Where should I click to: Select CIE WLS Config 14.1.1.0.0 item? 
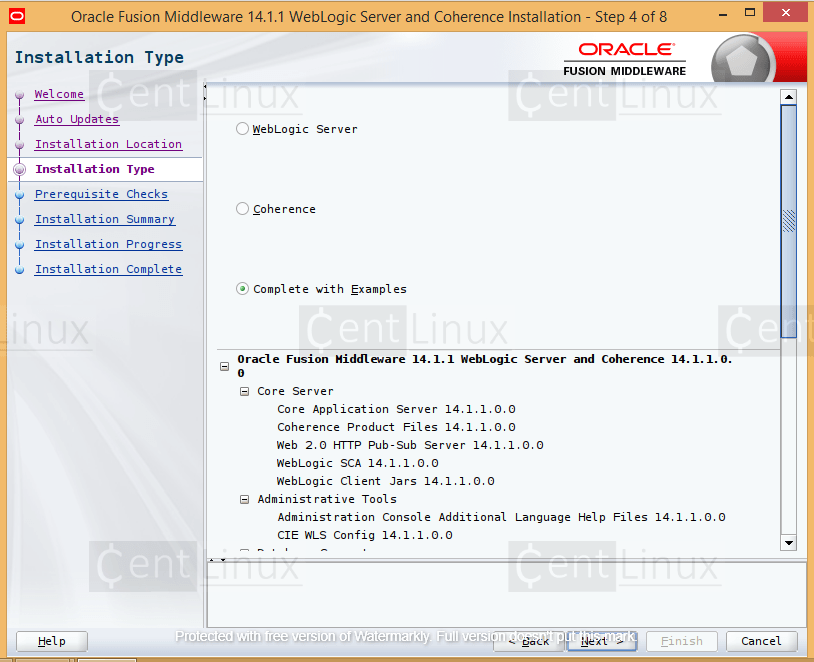point(364,535)
